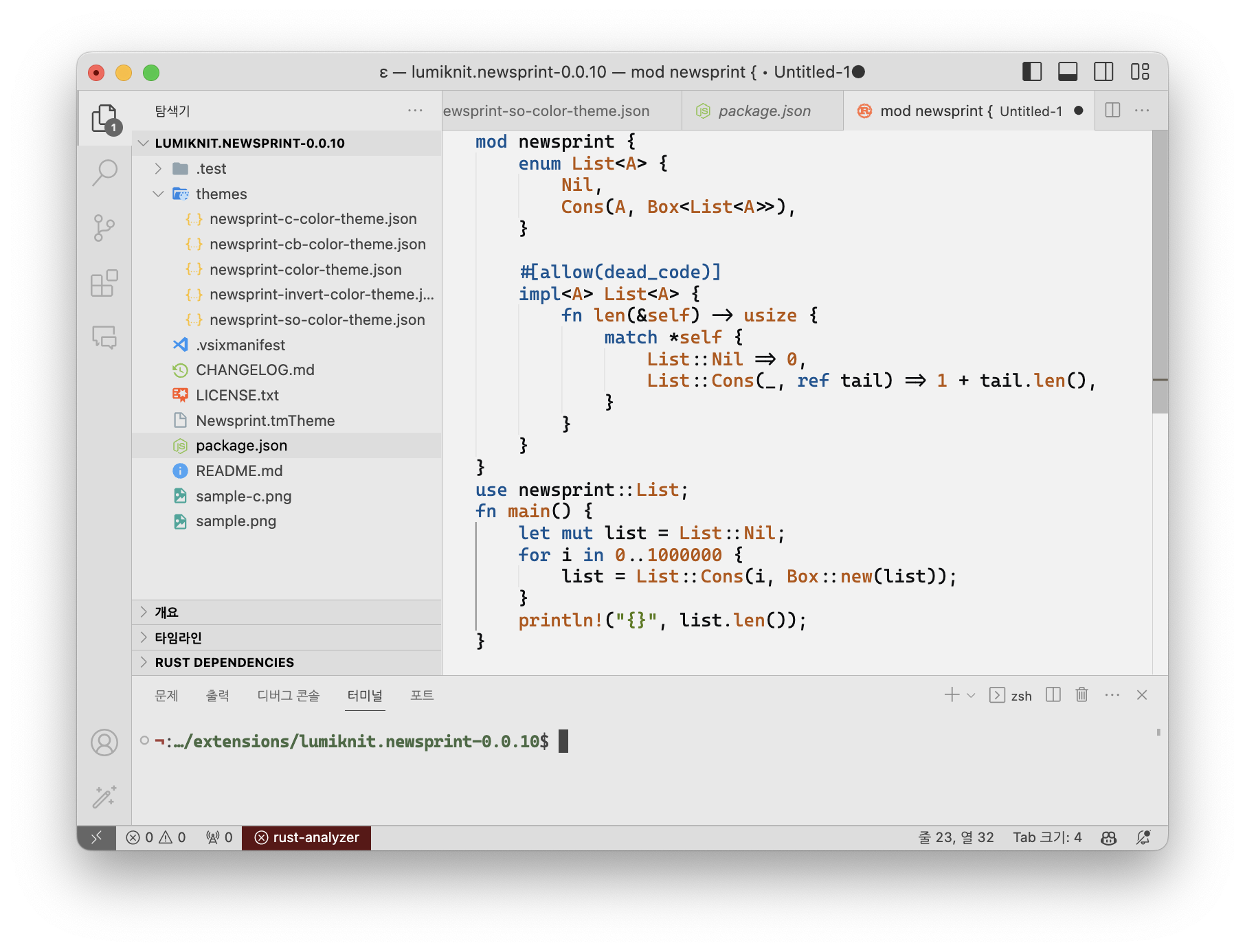Open the chat/comments view icon
1245x952 pixels.
[104, 337]
